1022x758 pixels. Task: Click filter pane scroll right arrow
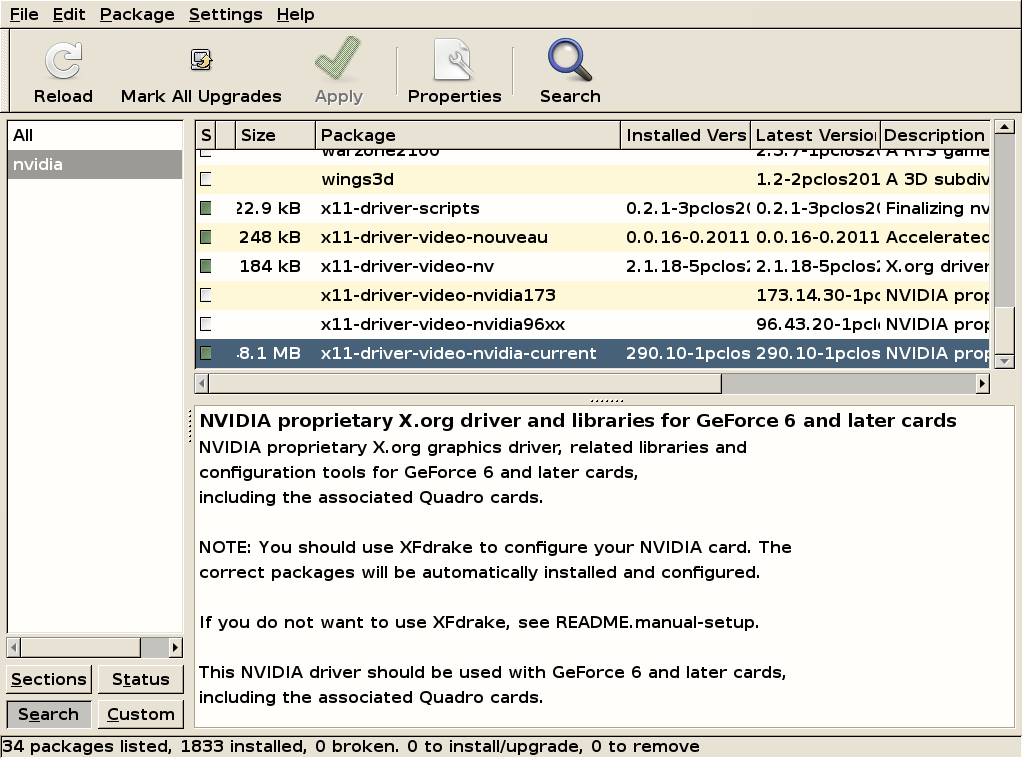coord(175,647)
